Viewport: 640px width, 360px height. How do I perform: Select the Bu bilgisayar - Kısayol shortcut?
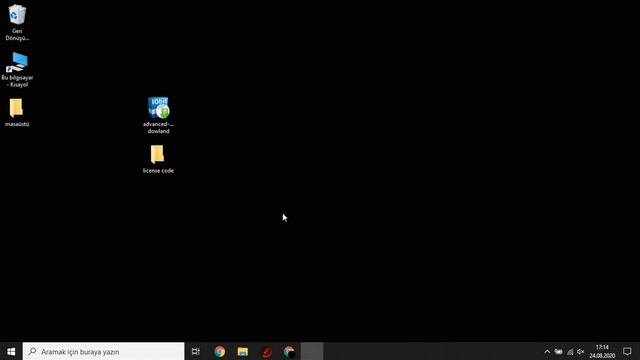click(x=17, y=69)
